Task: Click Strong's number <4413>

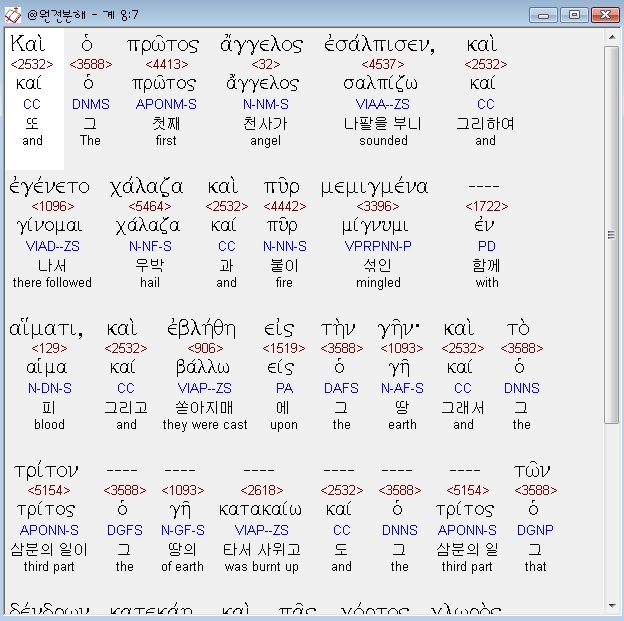Action: coord(167,64)
